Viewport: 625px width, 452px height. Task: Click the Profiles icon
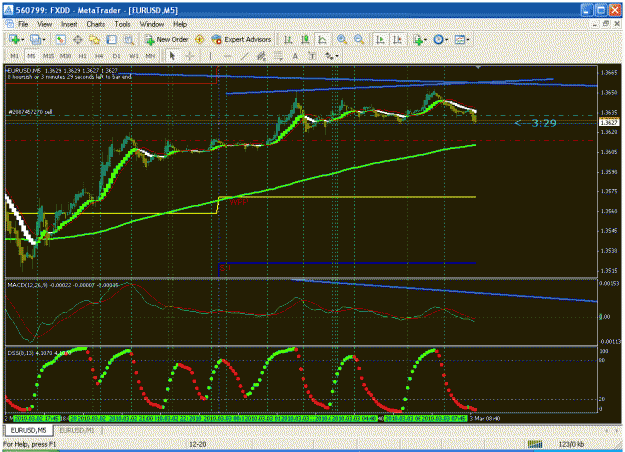coord(35,39)
